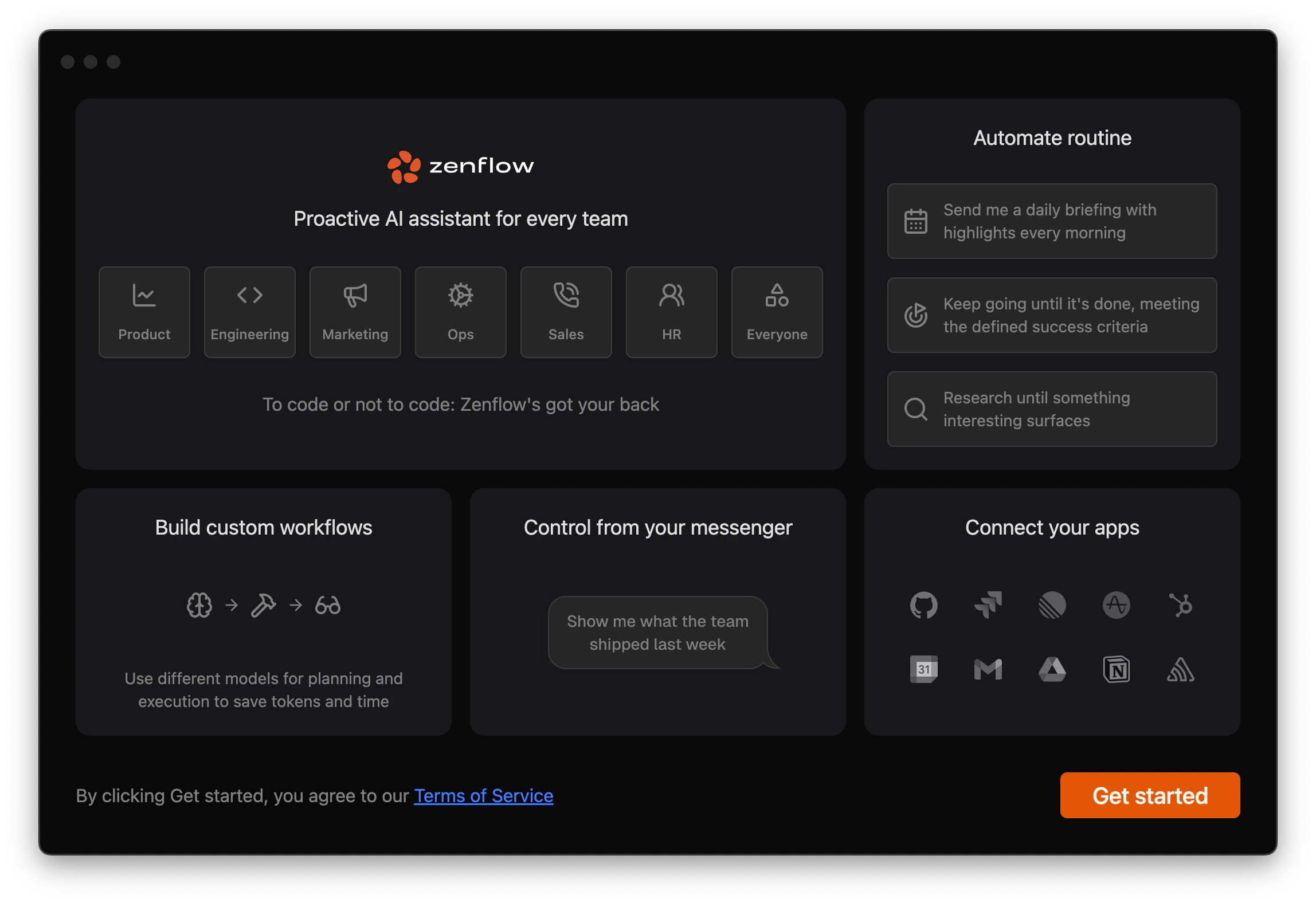Select the Sales team tile

pos(566,312)
